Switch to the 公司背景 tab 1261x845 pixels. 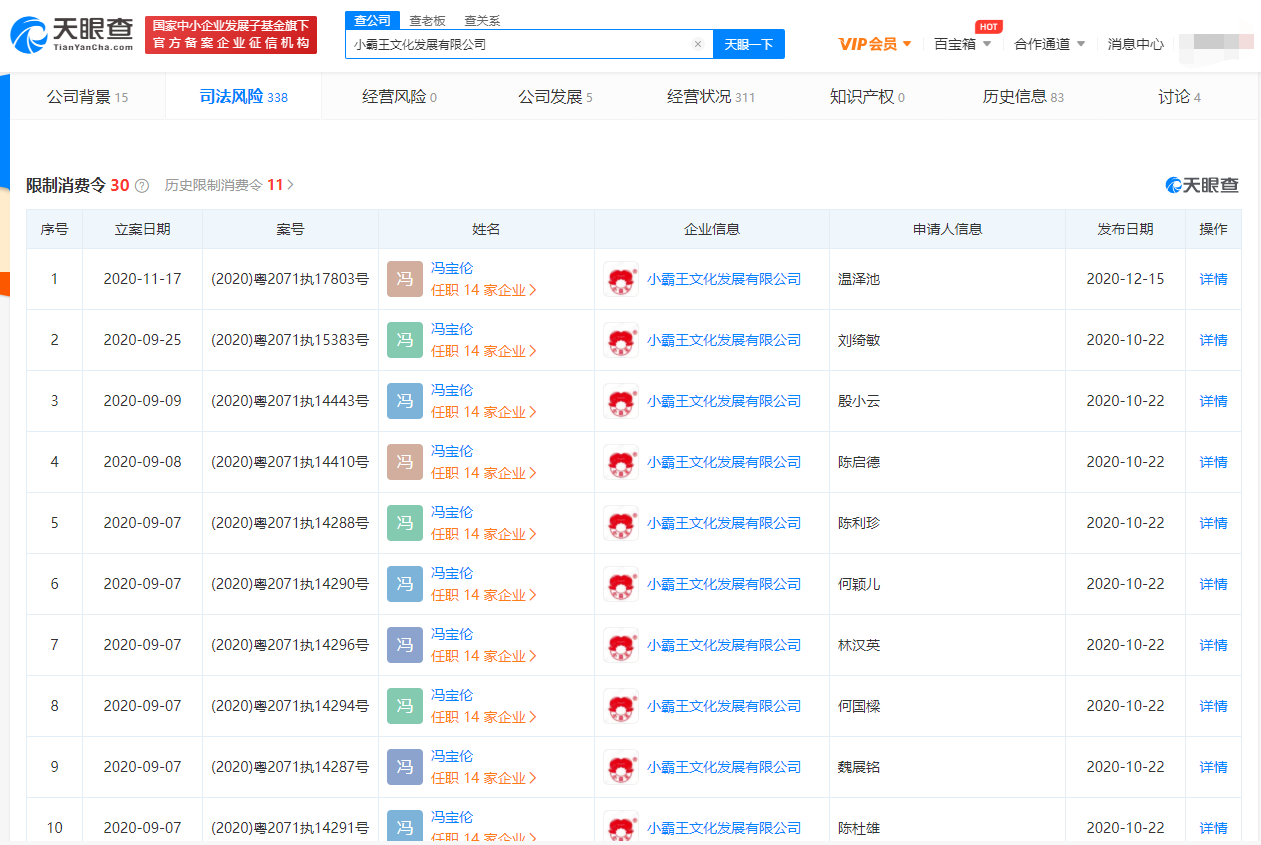click(88, 97)
